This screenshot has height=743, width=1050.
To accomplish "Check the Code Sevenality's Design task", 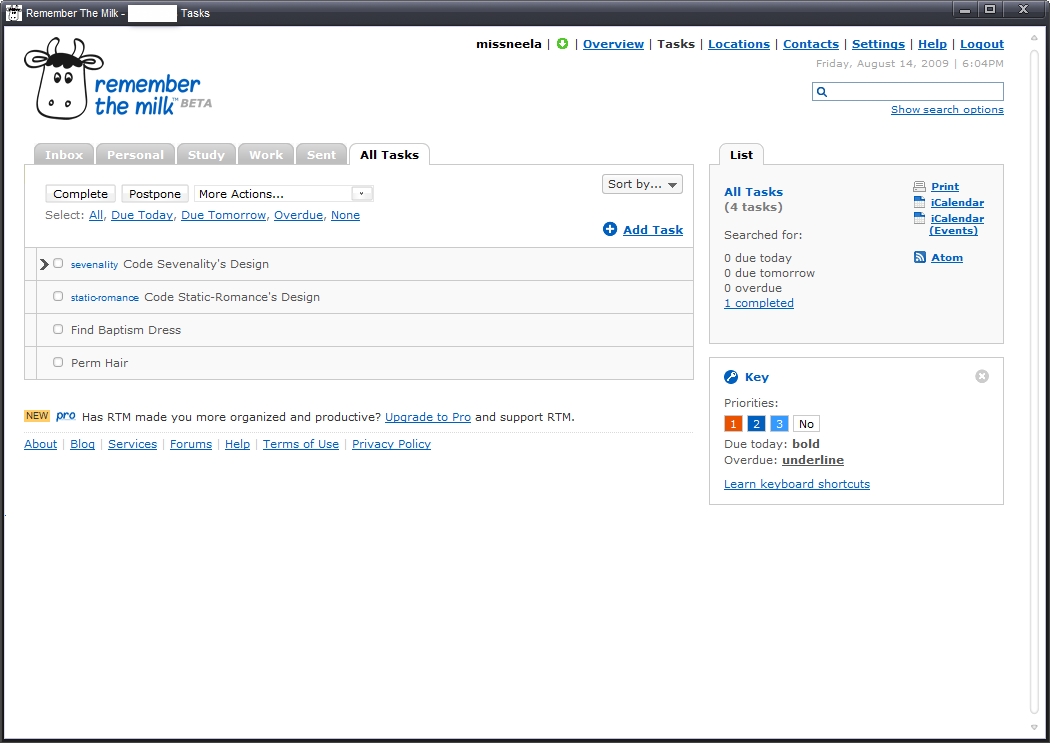I will 58,264.
